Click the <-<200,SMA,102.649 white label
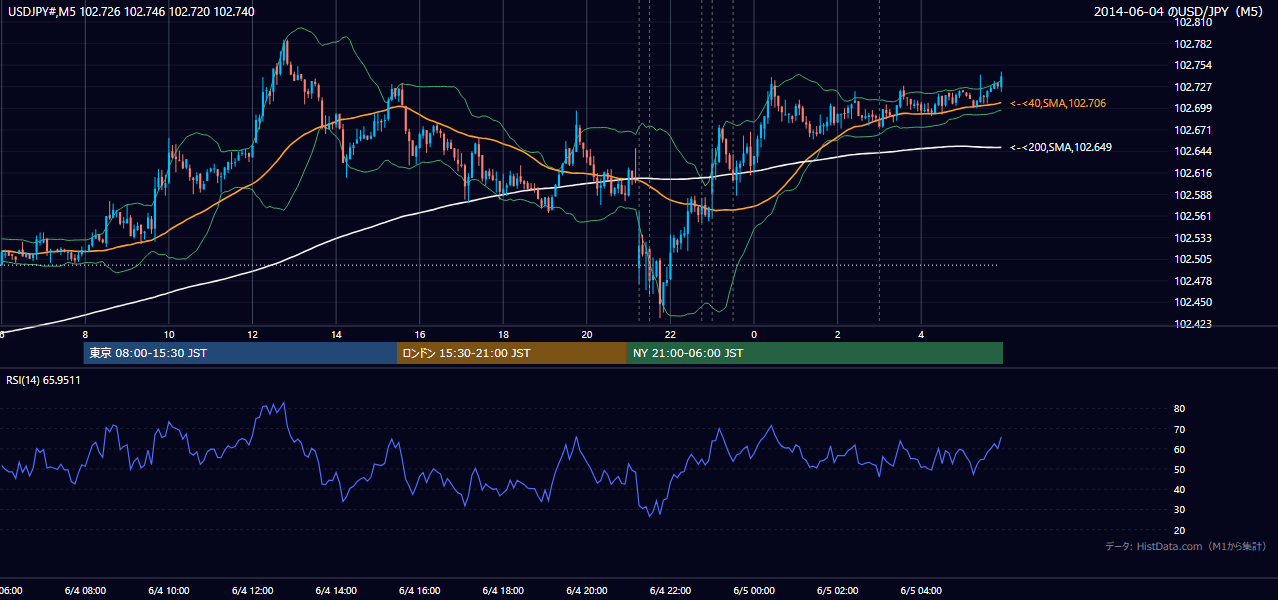Image resolution: width=1278 pixels, height=600 pixels. (x=1061, y=147)
